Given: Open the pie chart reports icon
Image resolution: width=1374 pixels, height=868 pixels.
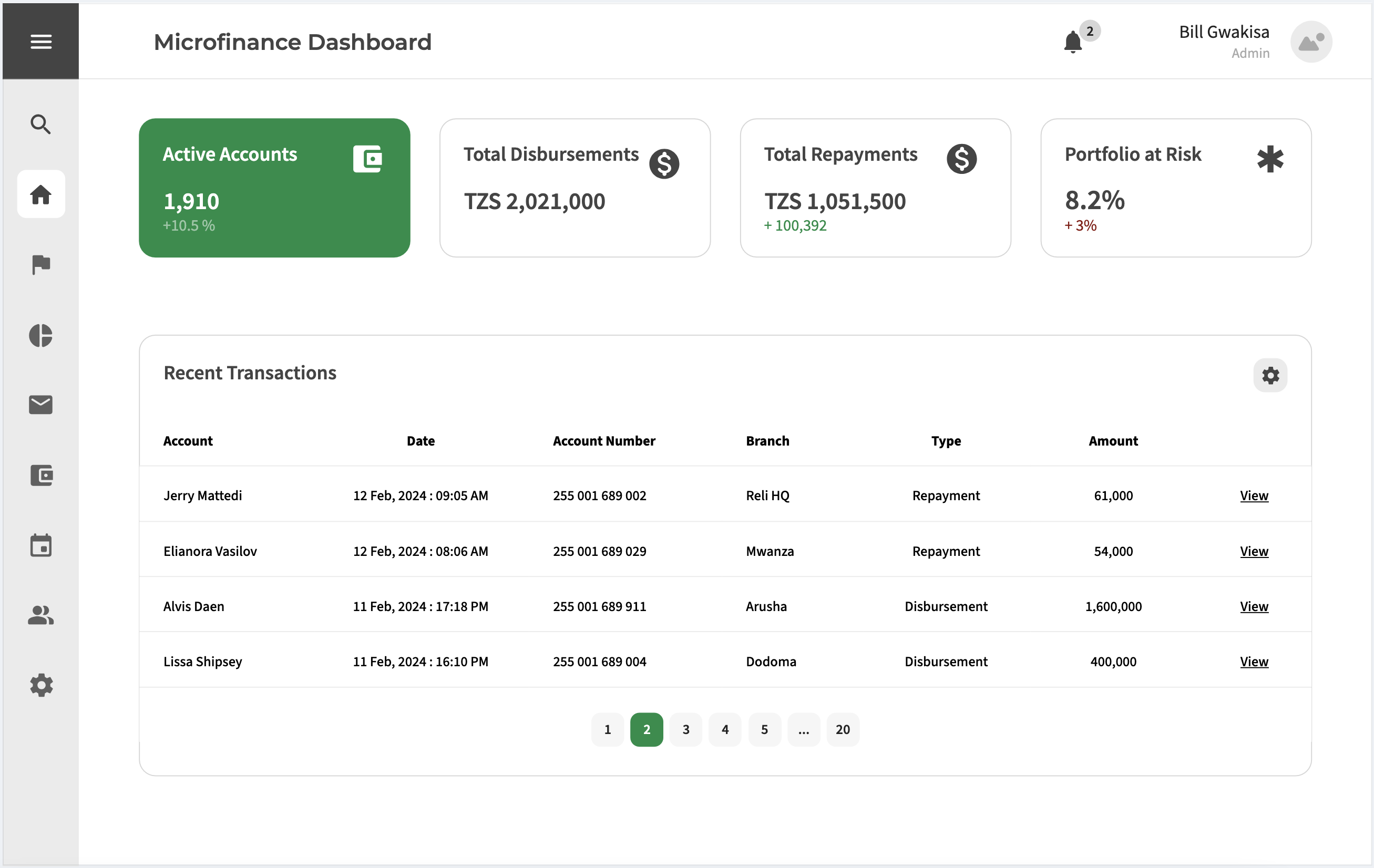Looking at the screenshot, I should (40, 335).
